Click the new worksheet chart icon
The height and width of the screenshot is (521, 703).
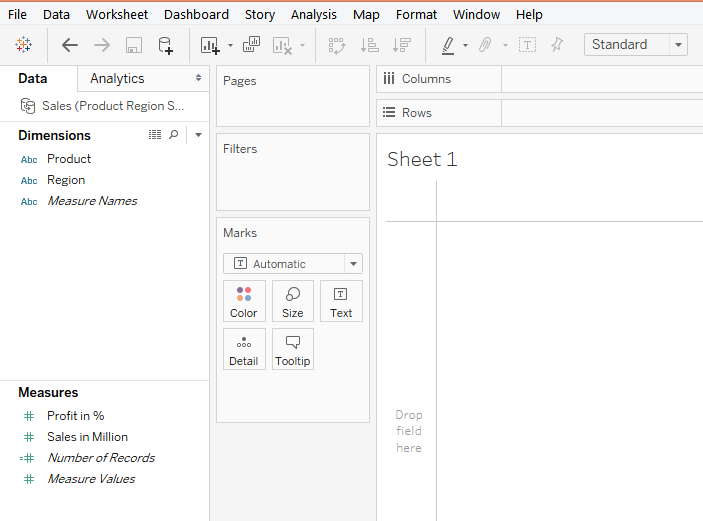click(209, 45)
